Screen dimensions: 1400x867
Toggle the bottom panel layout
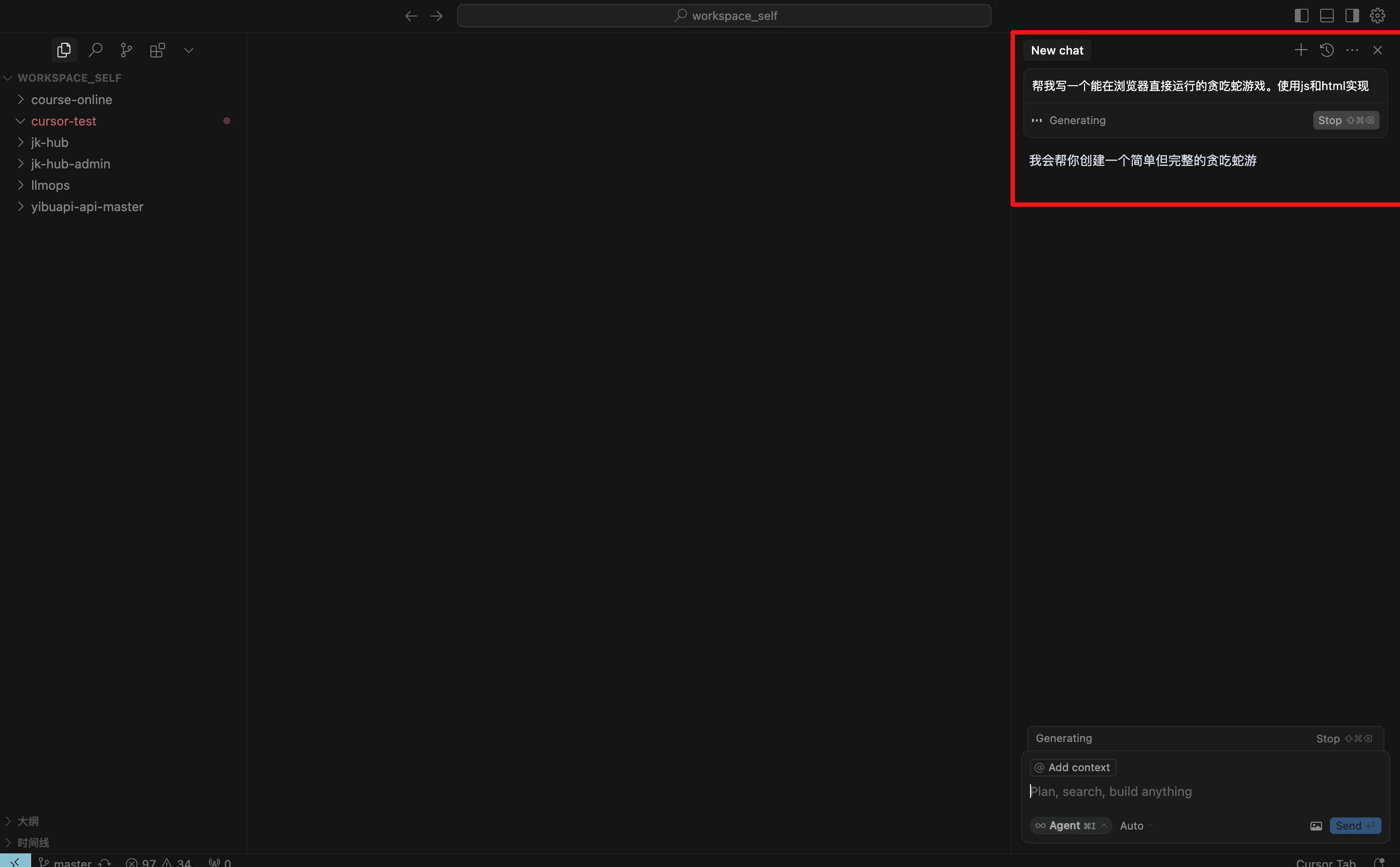pyautogui.click(x=1326, y=16)
